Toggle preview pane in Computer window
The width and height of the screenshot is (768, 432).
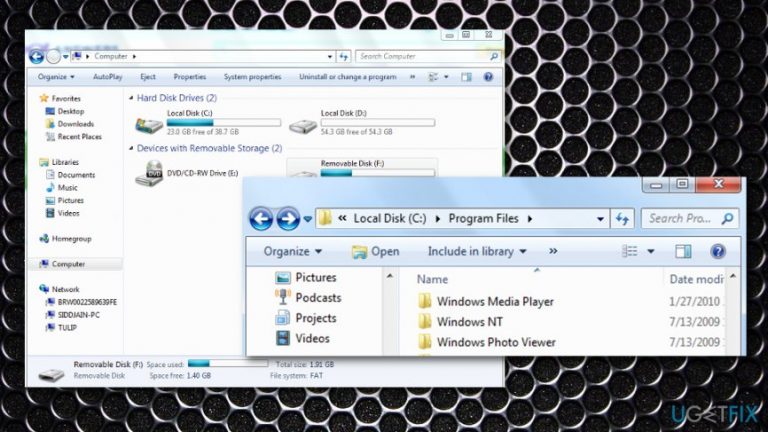[466, 77]
